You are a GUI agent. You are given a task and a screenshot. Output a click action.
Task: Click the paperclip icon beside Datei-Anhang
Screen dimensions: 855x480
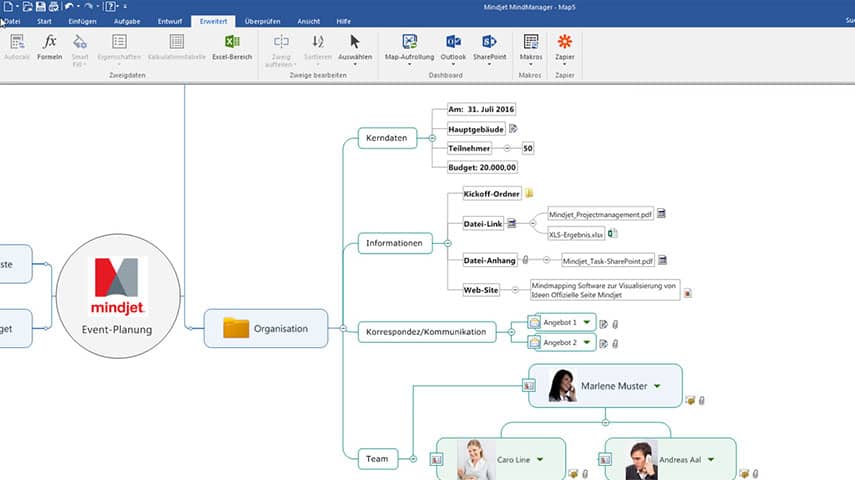(x=526, y=260)
